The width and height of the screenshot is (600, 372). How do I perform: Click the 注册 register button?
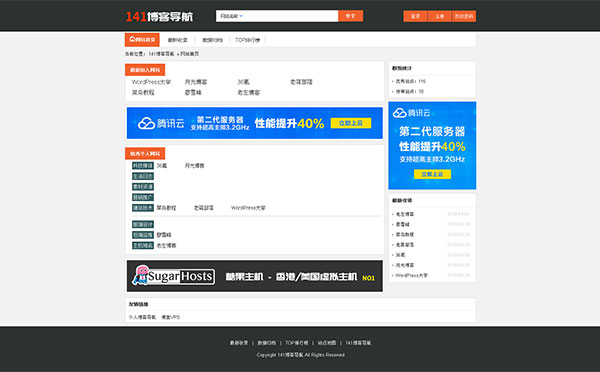(x=439, y=16)
